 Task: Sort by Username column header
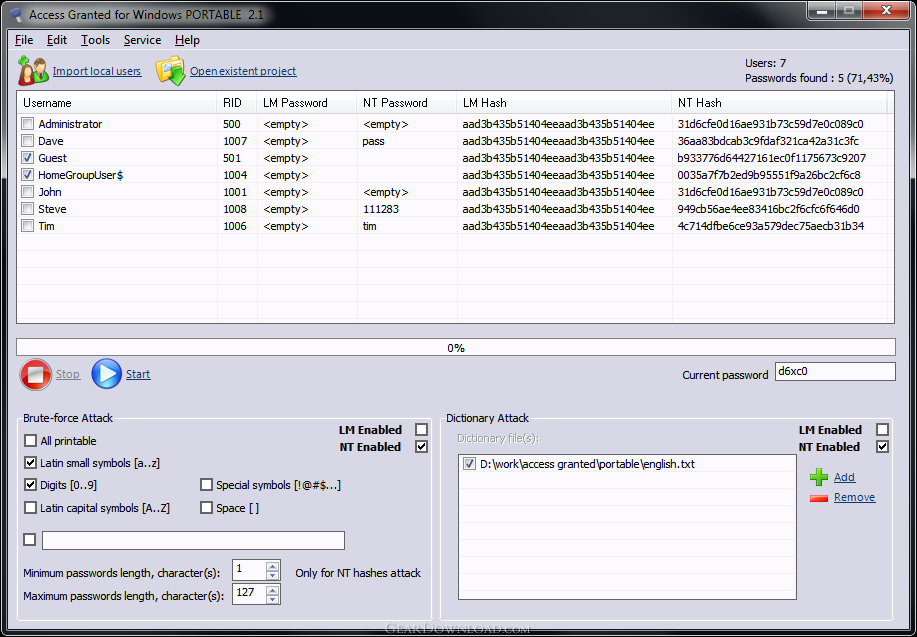coord(116,103)
